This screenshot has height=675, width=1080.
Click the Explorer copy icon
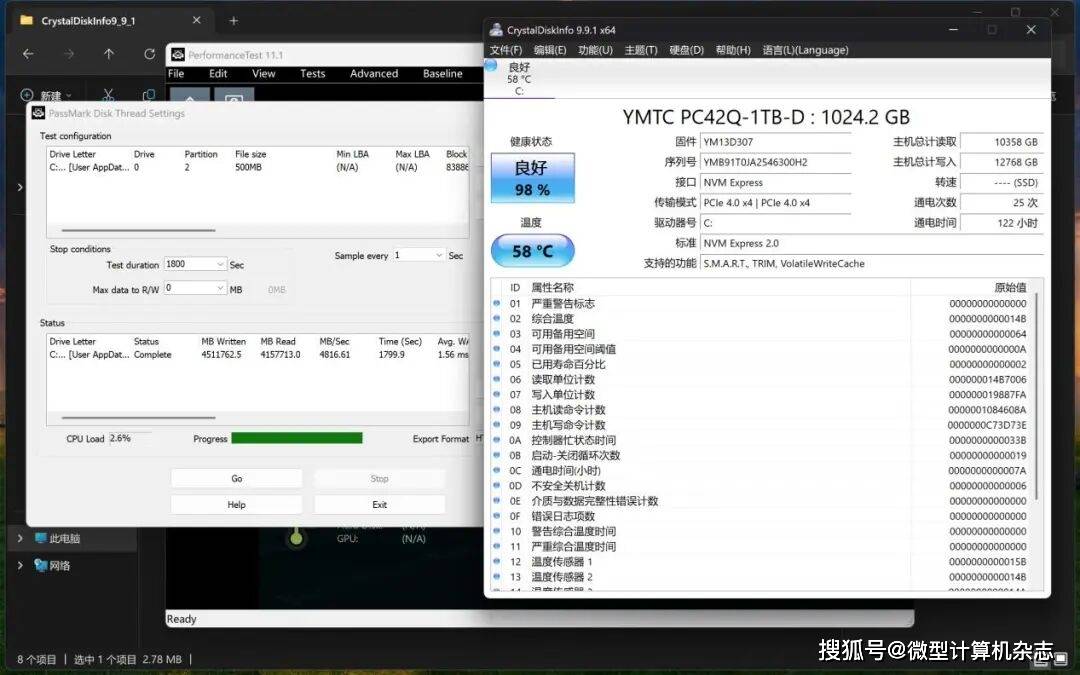click(x=148, y=94)
